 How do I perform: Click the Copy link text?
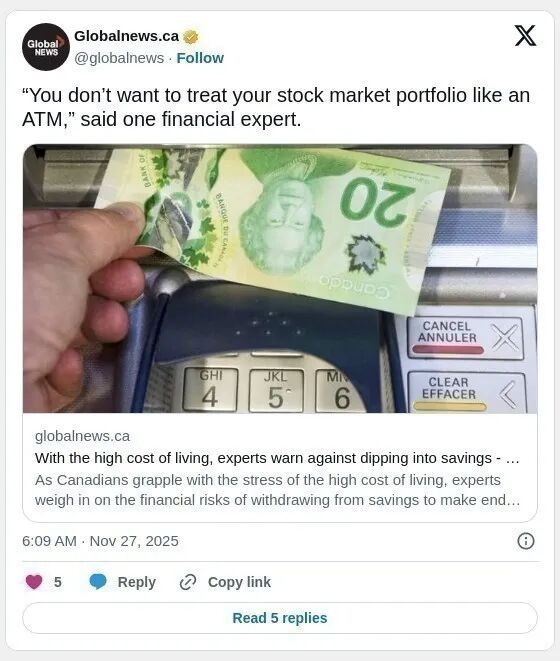(x=239, y=582)
